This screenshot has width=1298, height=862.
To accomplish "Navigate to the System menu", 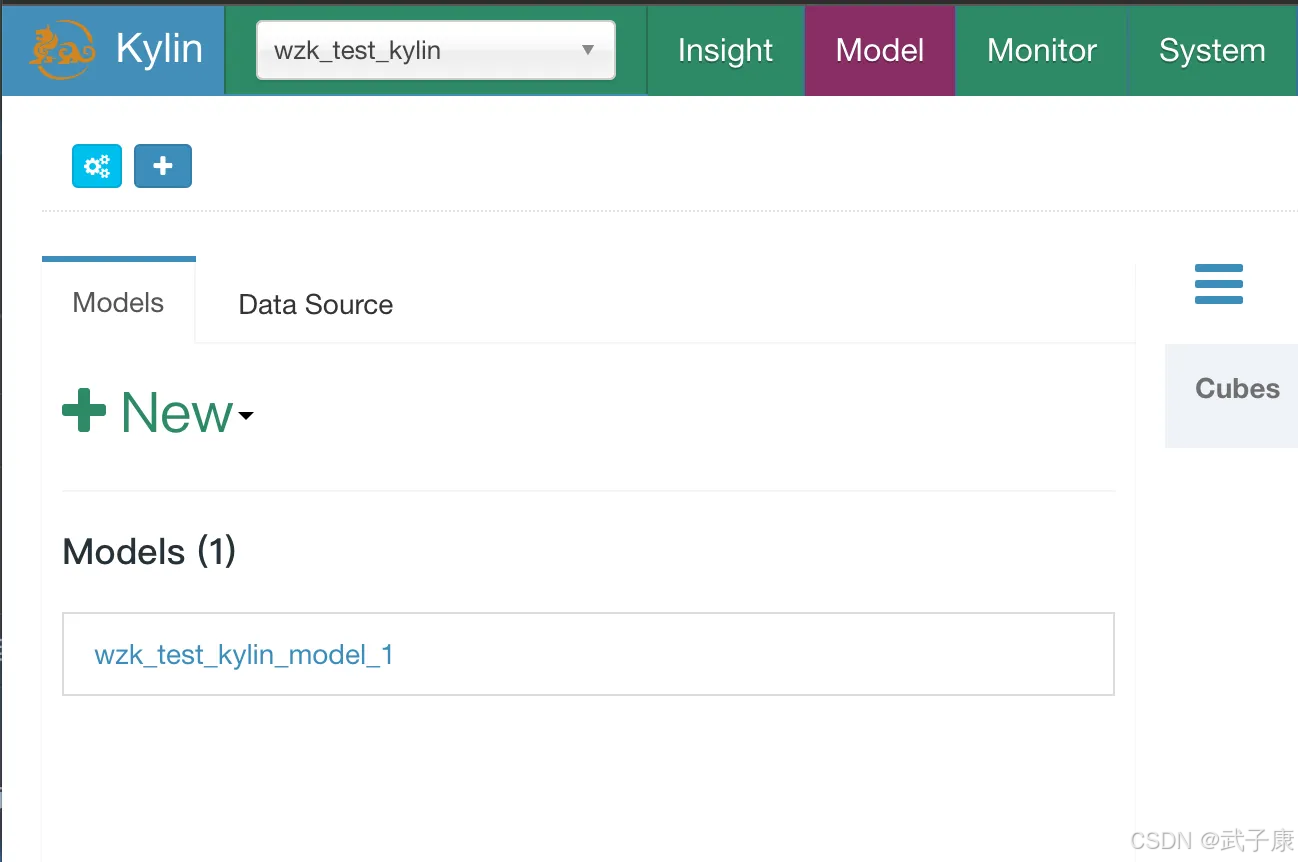I will pos(1212,51).
